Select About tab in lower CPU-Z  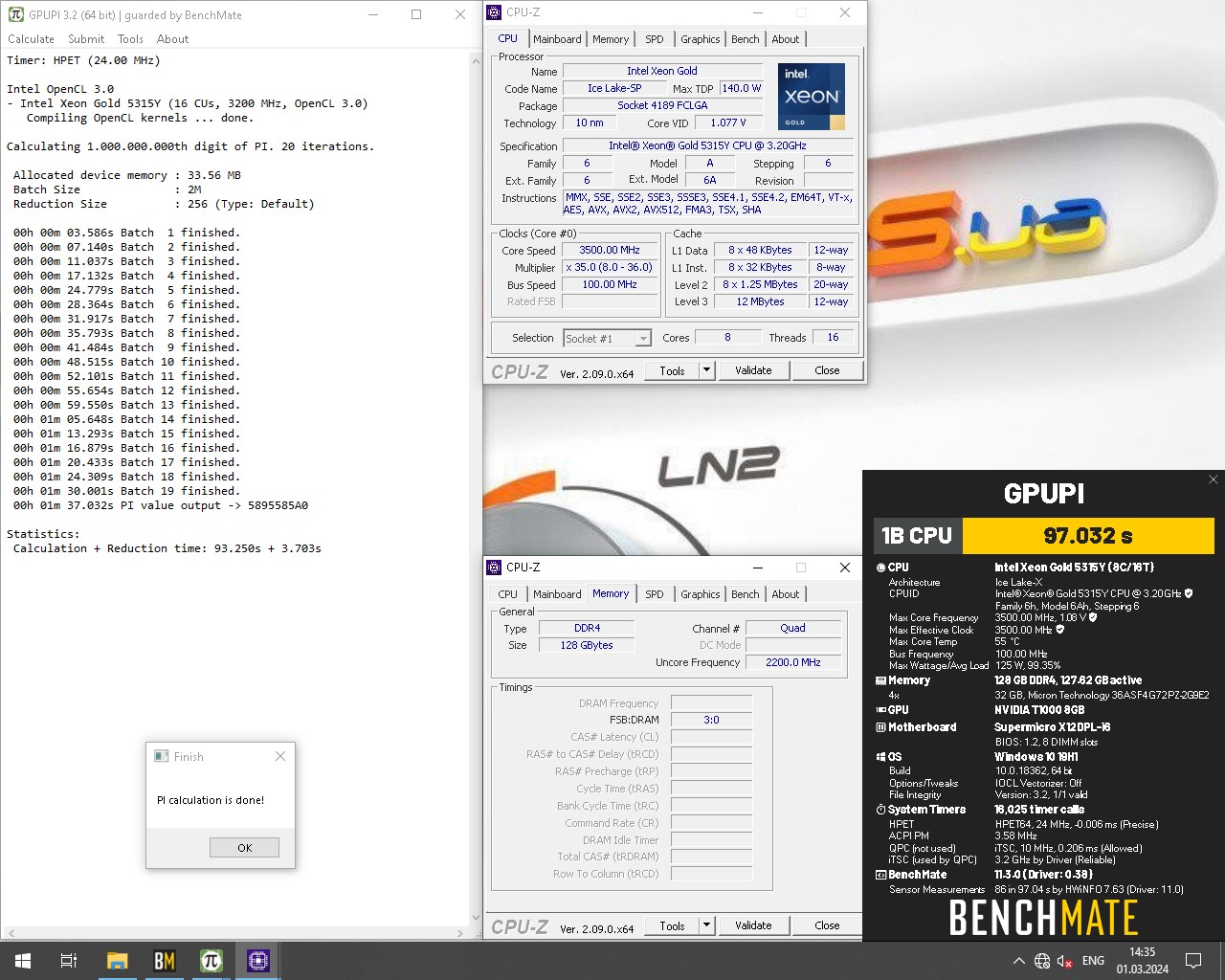pyautogui.click(x=785, y=594)
